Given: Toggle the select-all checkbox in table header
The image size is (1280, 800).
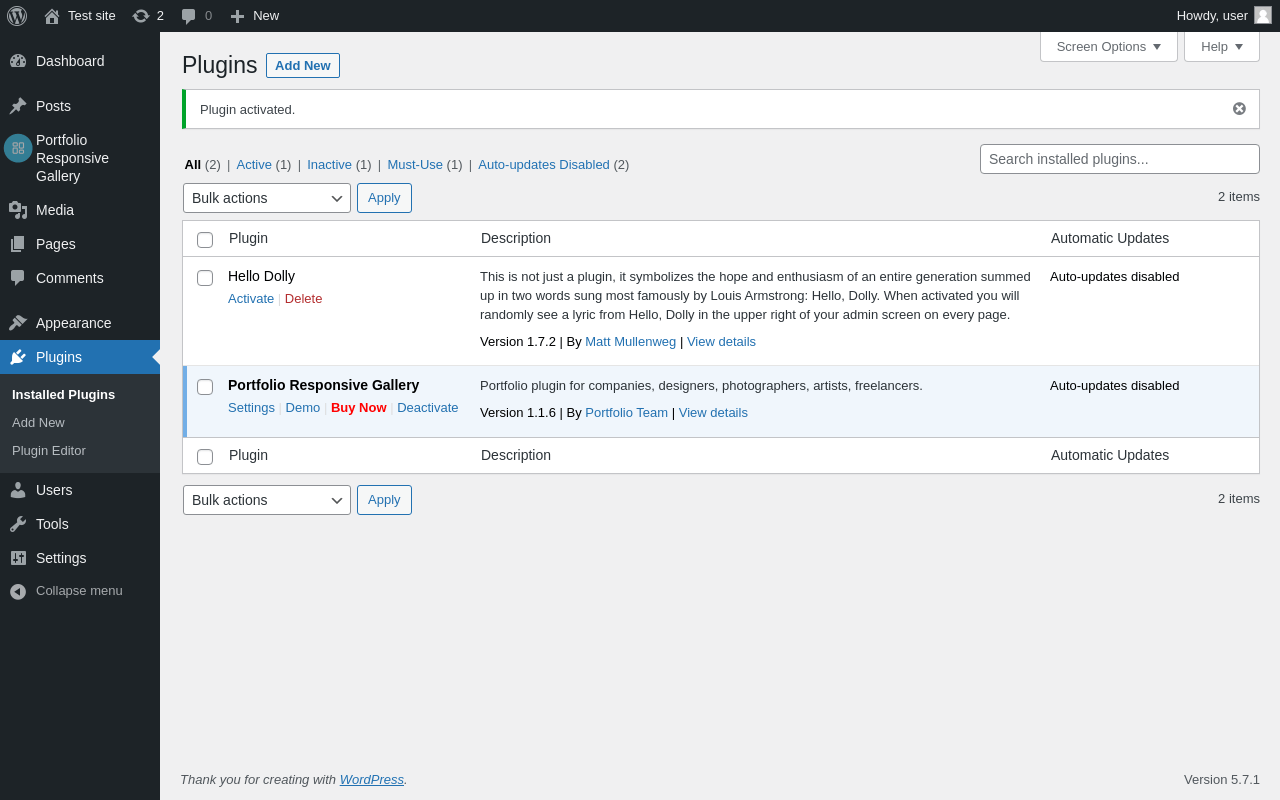Looking at the screenshot, I should pyautogui.click(x=205, y=240).
